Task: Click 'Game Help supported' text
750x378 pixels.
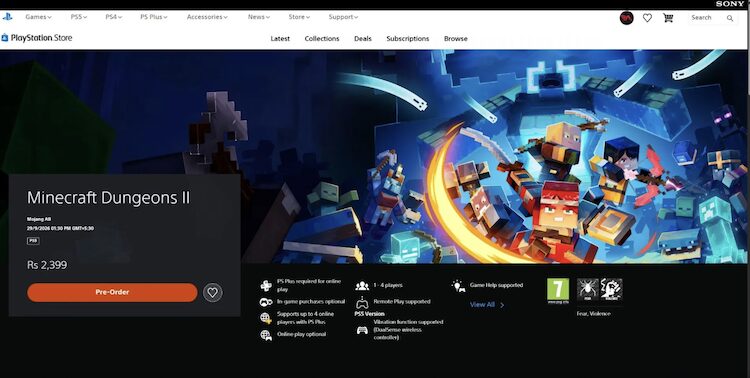Action: (496, 285)
